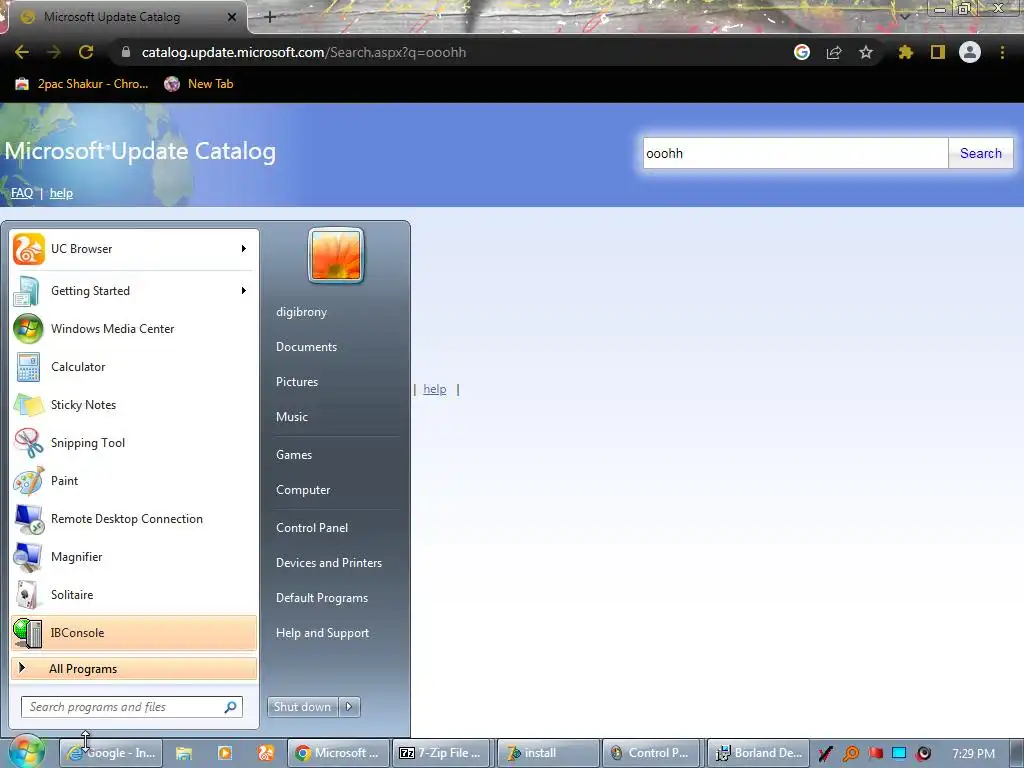Go back in Chrome

(22, 52)
